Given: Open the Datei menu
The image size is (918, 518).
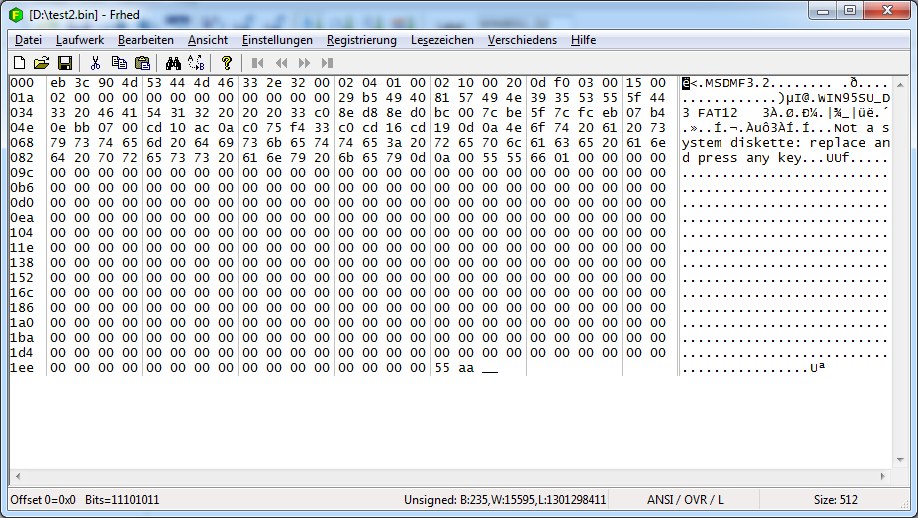Looking at the screenshot, I should tap(28, 40).
